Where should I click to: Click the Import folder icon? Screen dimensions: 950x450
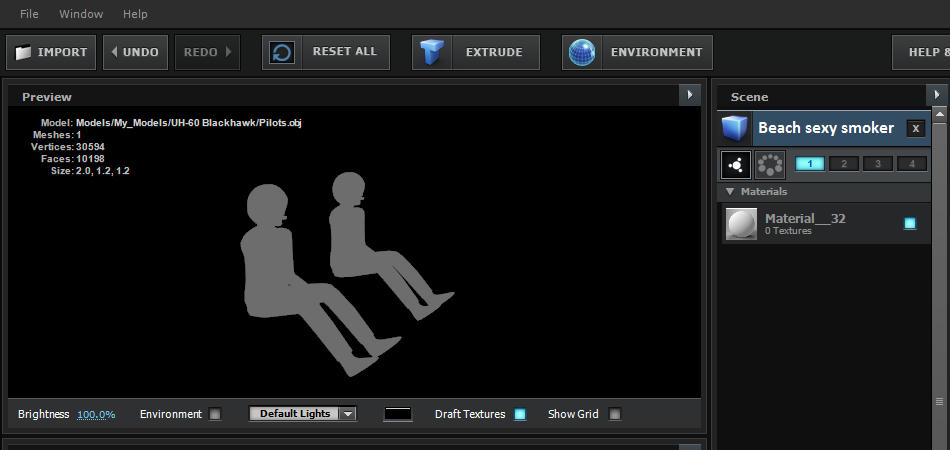coord(23,53)
